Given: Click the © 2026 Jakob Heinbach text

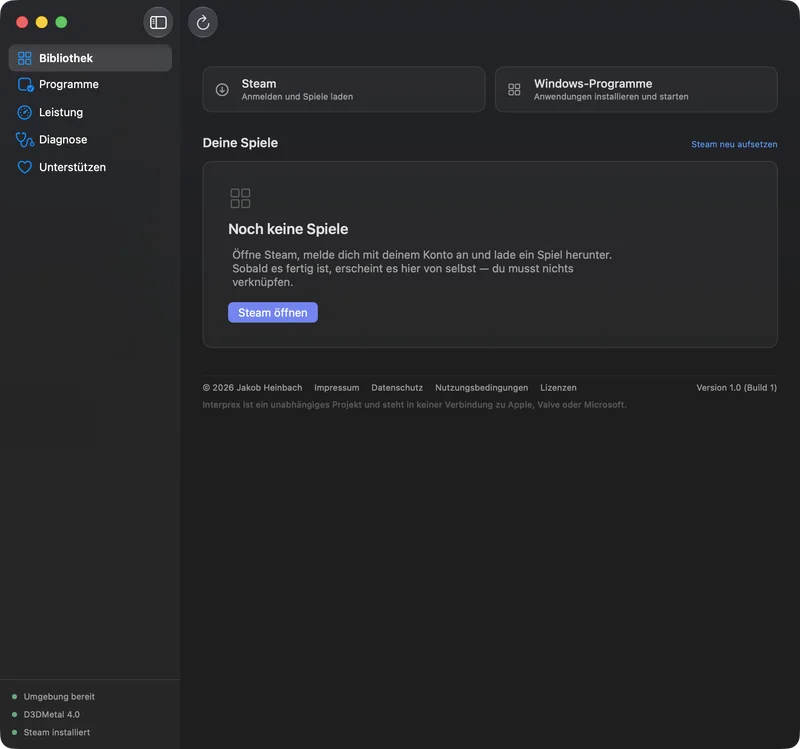Looking at the screenshot, I should coord(253,388).
